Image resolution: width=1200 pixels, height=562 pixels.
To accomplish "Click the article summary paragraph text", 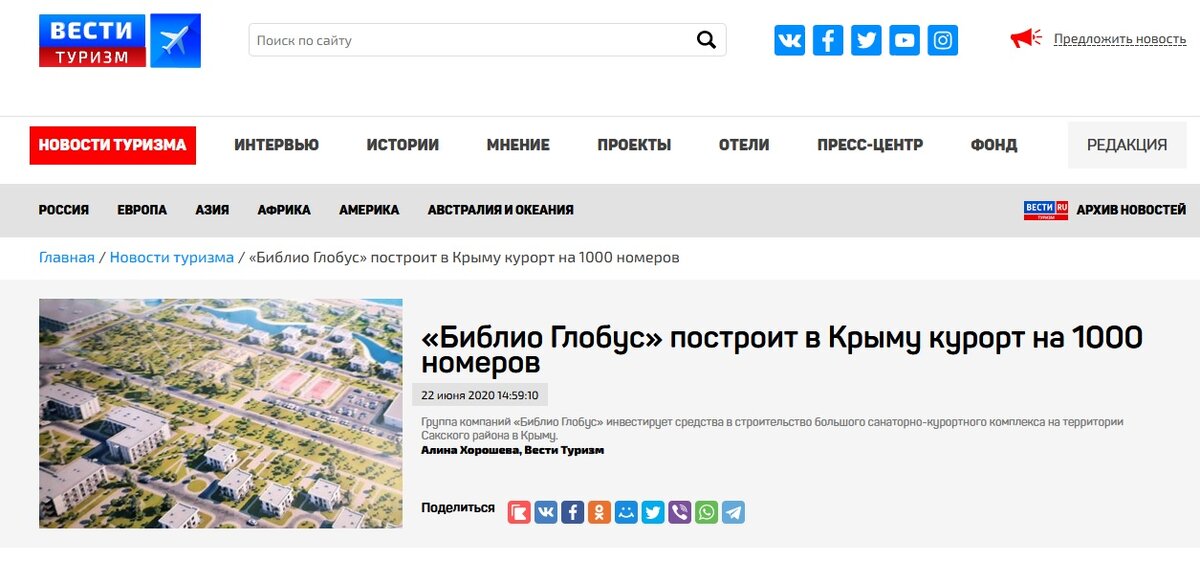I will tap(772, 429).
